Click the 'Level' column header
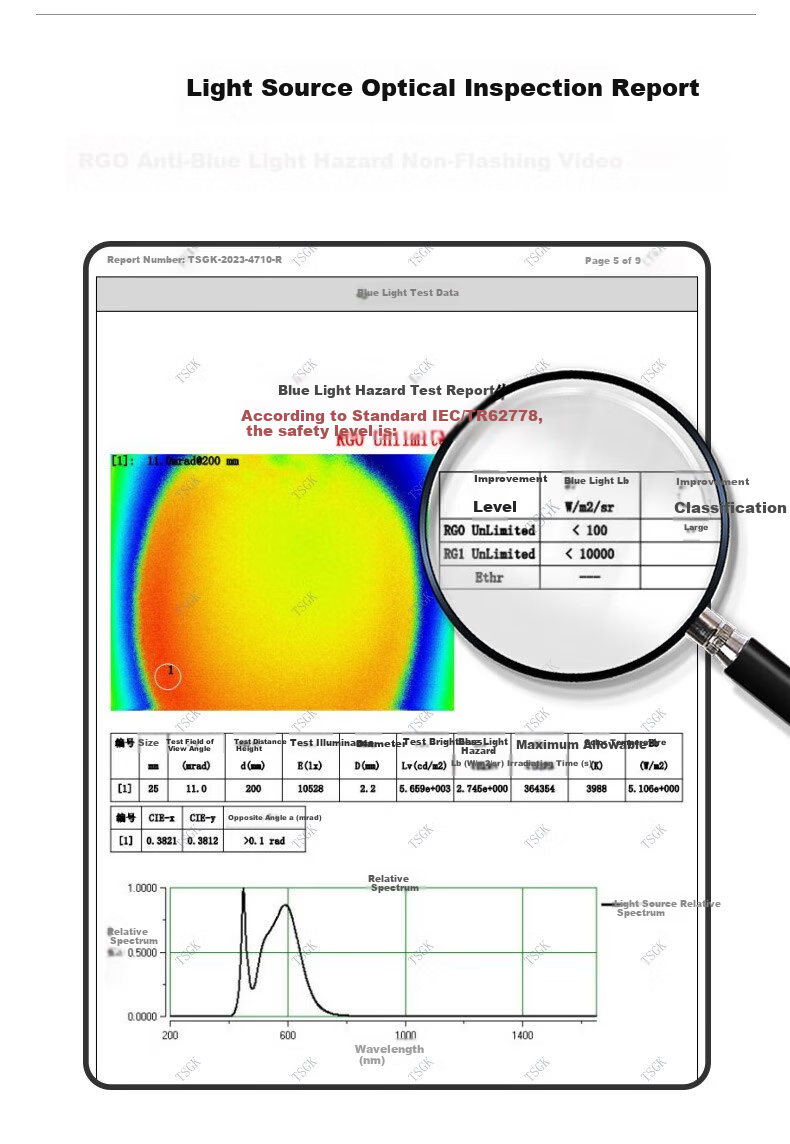 (495, 506)
